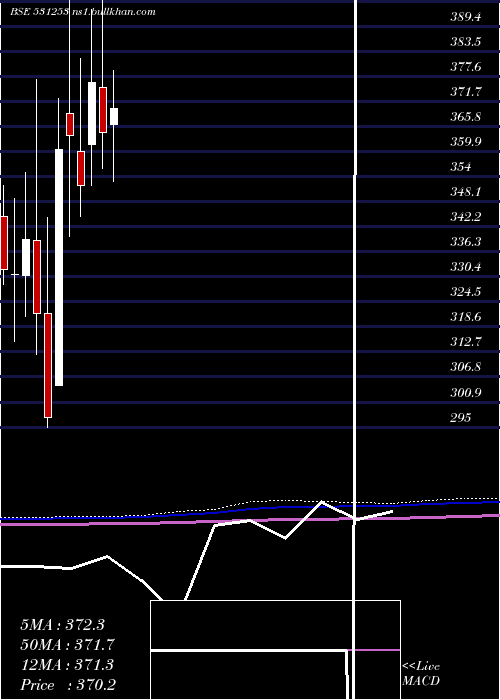Click the 12MA : 371.3 readout
The width and height of the screenshot is (500, 700).
(67, 665)
